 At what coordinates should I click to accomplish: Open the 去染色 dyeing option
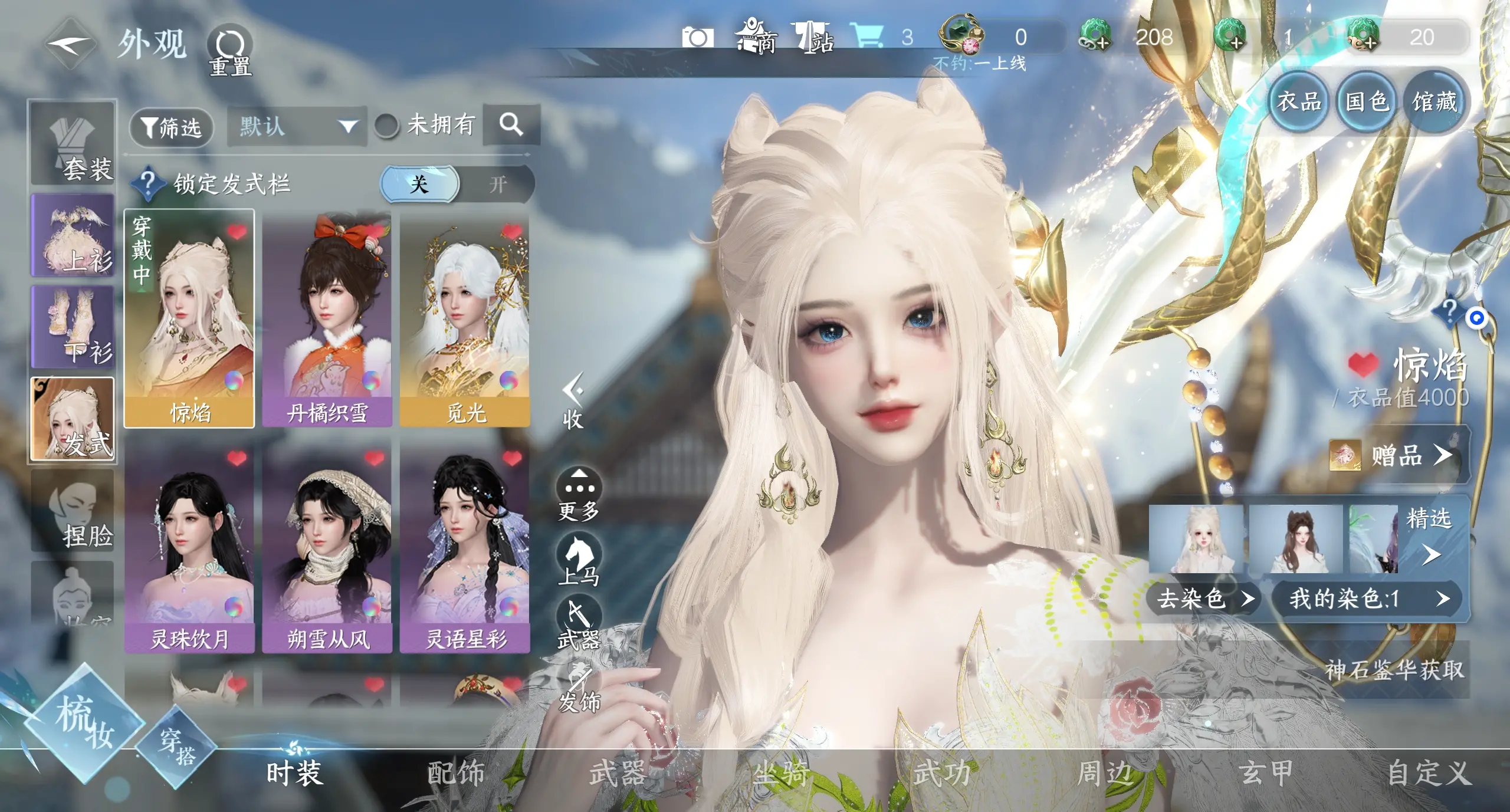point(1203,599)
